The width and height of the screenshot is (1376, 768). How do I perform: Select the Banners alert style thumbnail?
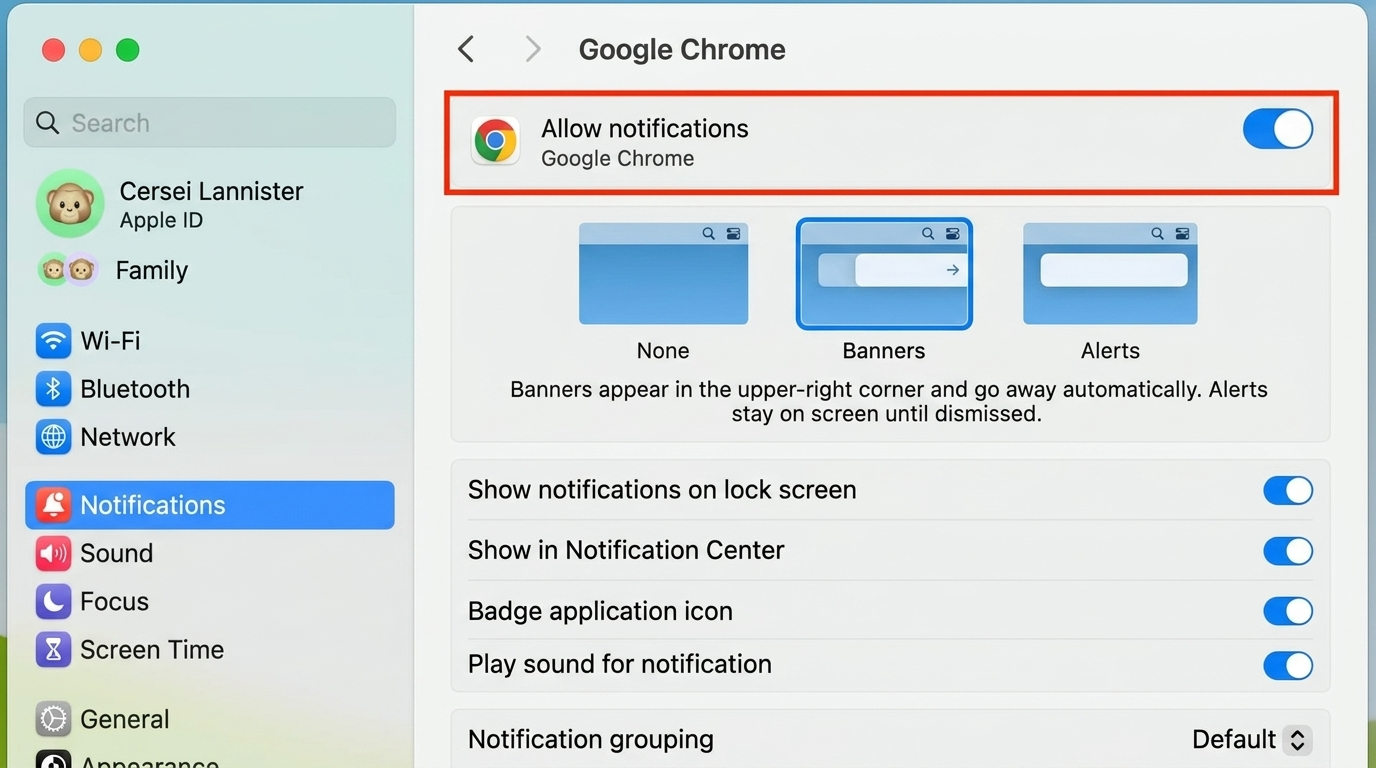coord(884,273)
